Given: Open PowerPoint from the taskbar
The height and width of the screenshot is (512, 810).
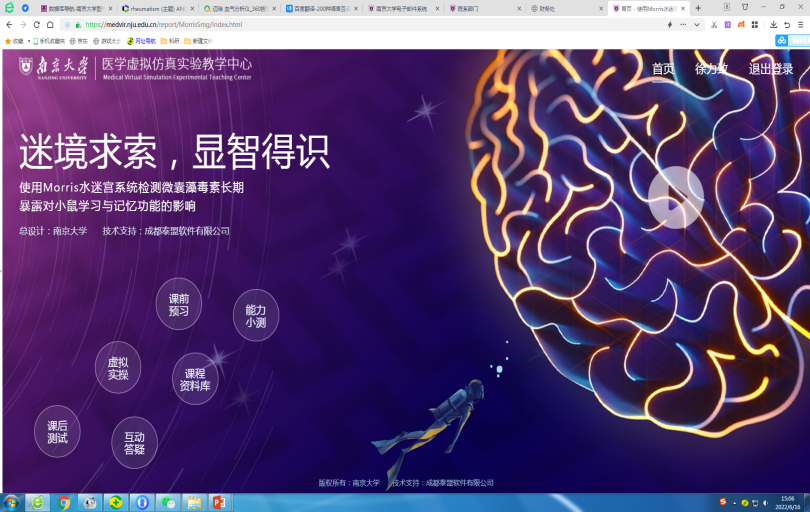Looking at the screenshot, I should (x=219, y=502).
